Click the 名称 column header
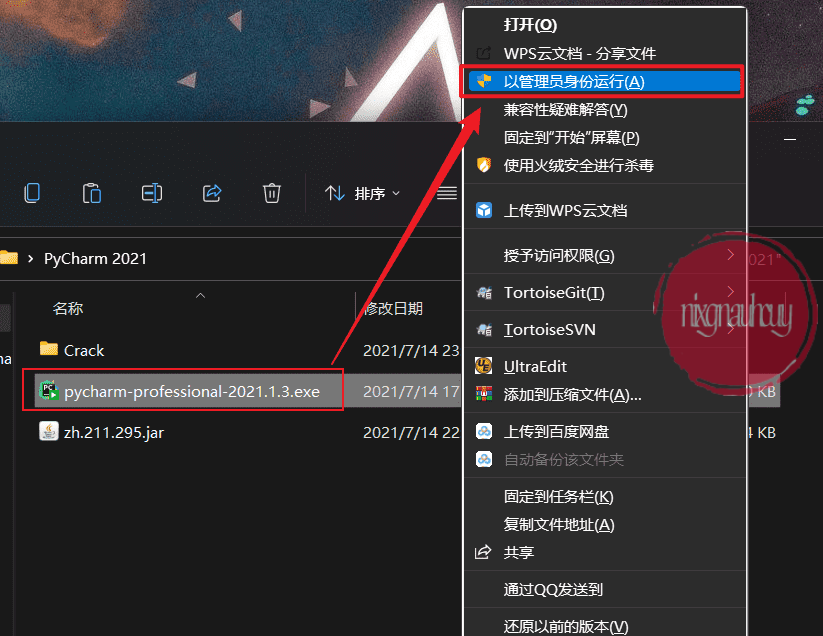The height and width of the screenshot is (636, 823). tap(68, 308)
